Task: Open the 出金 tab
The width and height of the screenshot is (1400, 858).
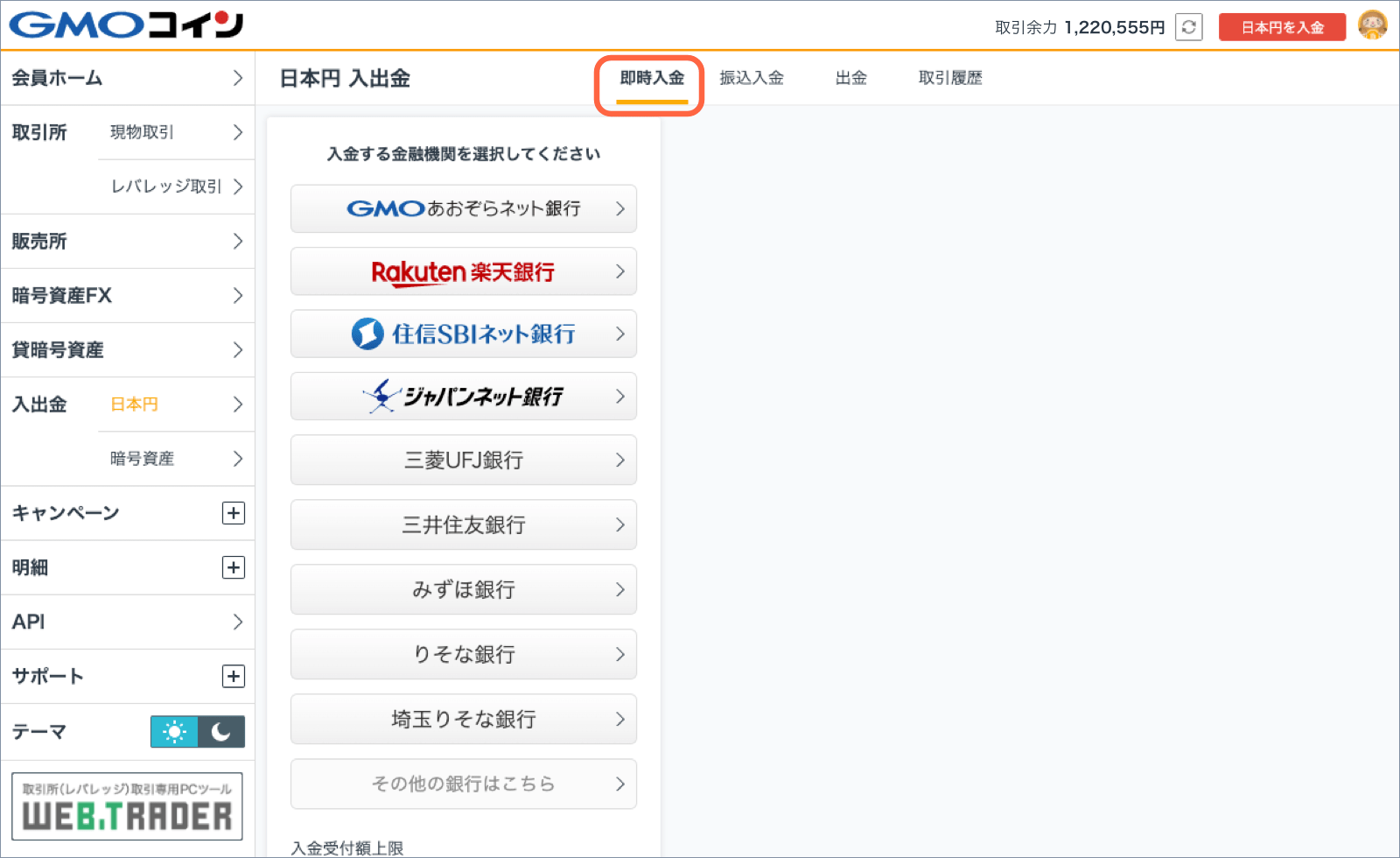Action: (x=851, y=78)
